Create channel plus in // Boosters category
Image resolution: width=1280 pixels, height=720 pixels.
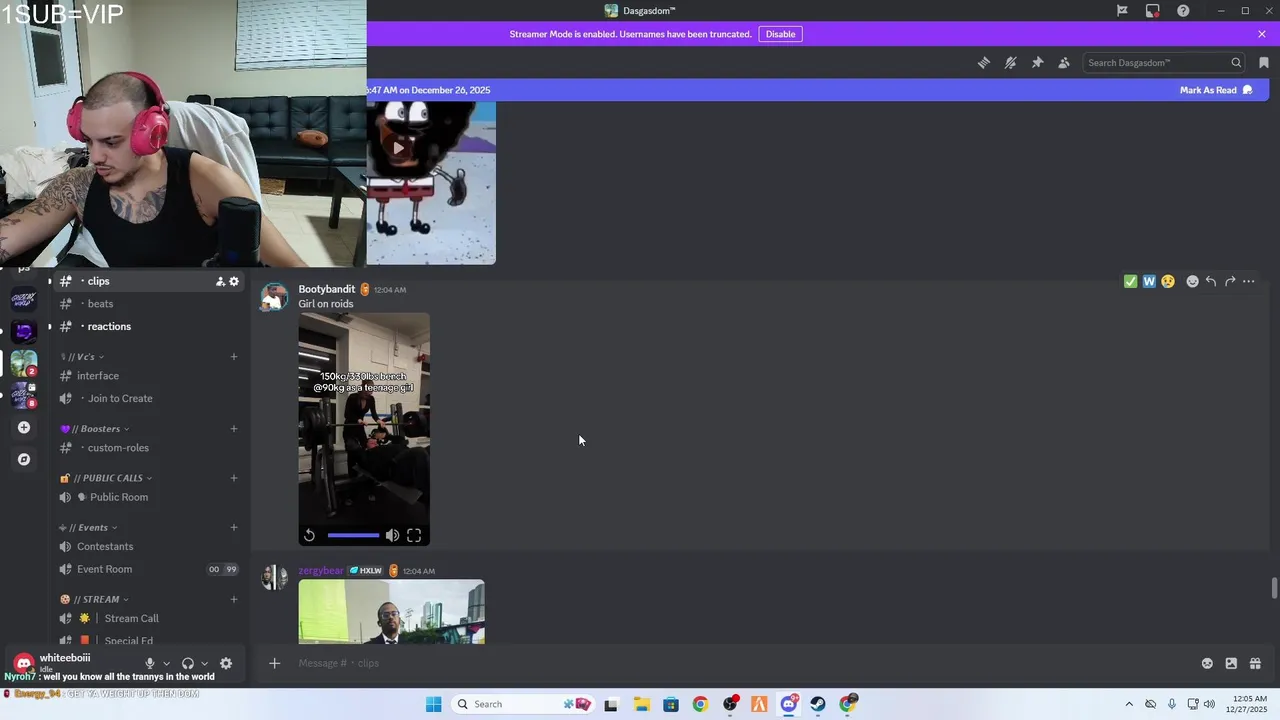[x=234, y=428]
